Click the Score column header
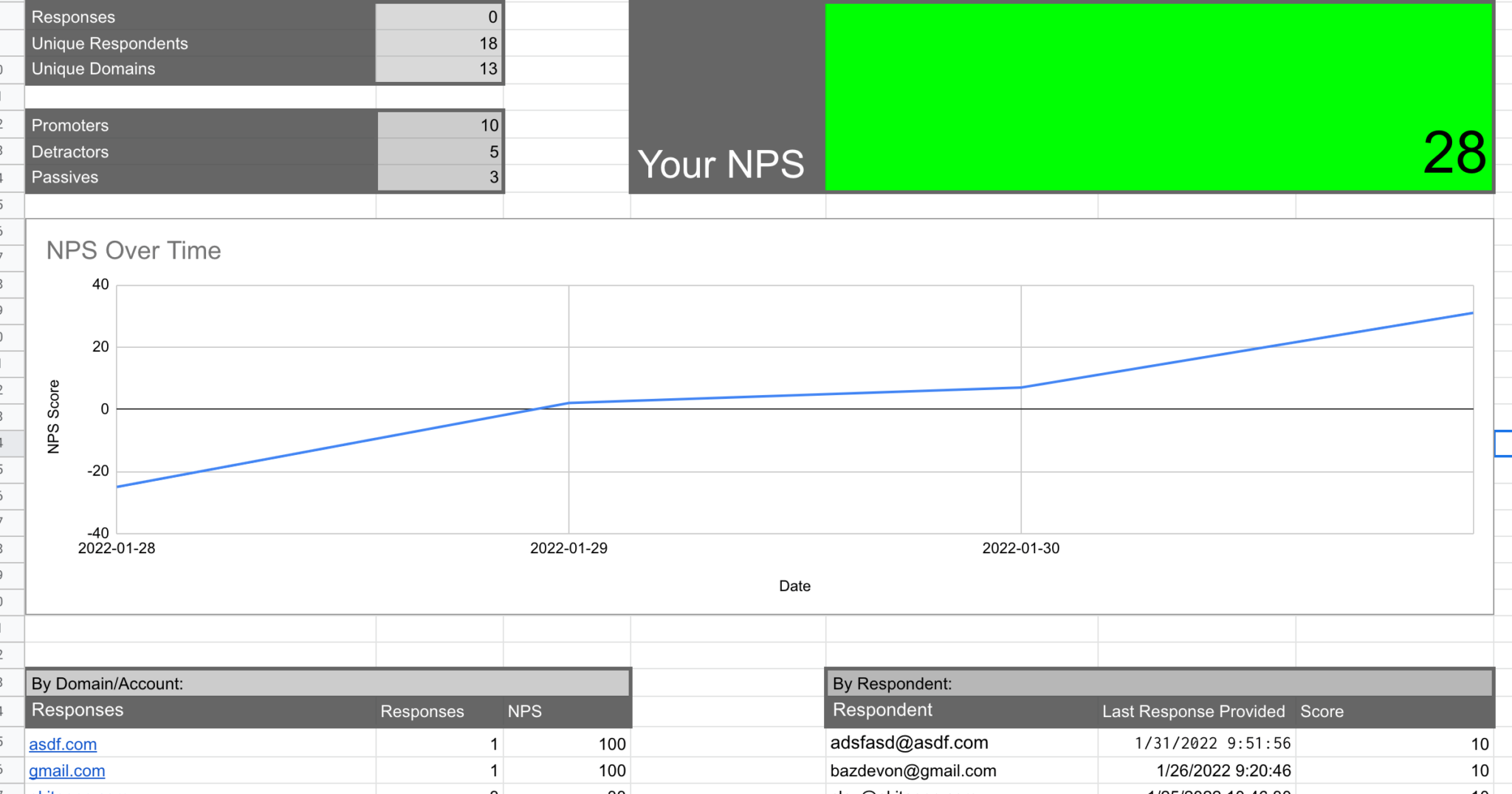1512x794 pixels. click(1322, 711)
